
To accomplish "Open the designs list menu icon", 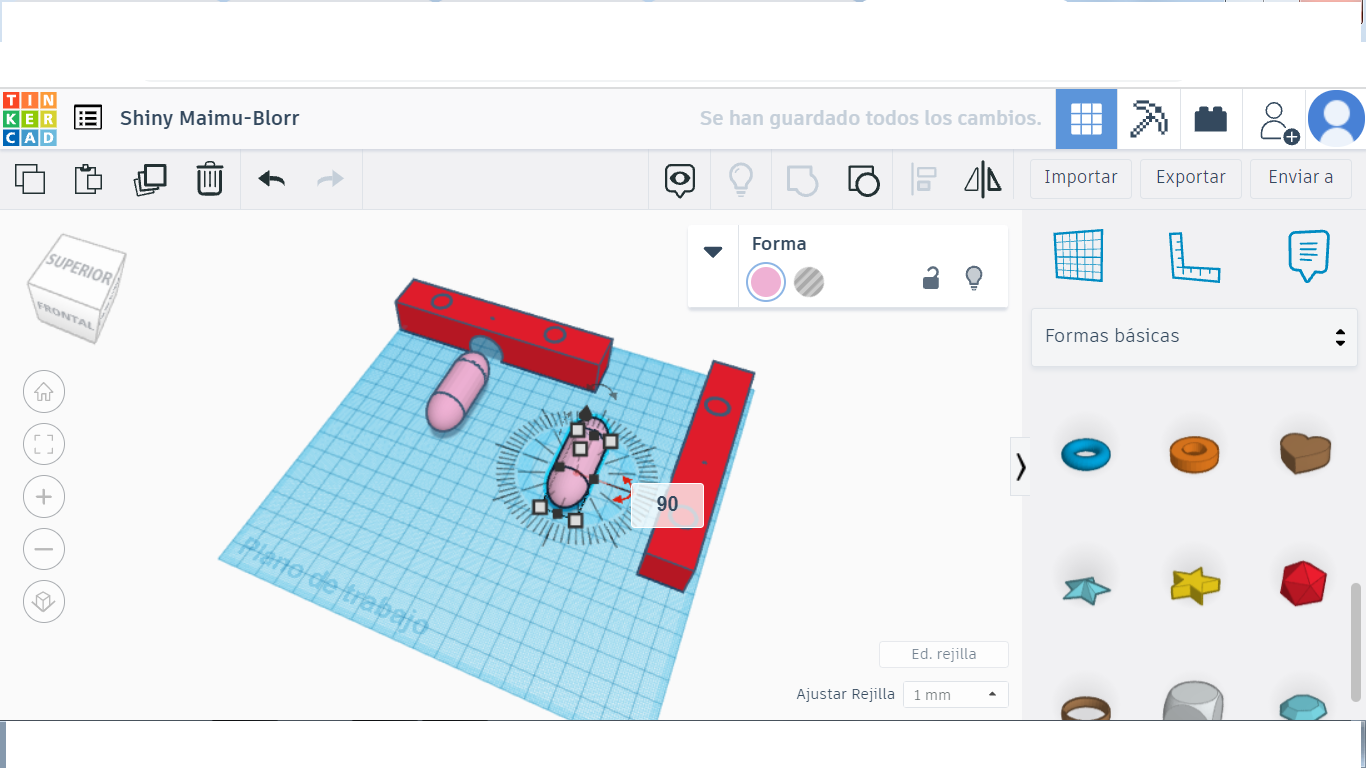I will coord(88,118).
